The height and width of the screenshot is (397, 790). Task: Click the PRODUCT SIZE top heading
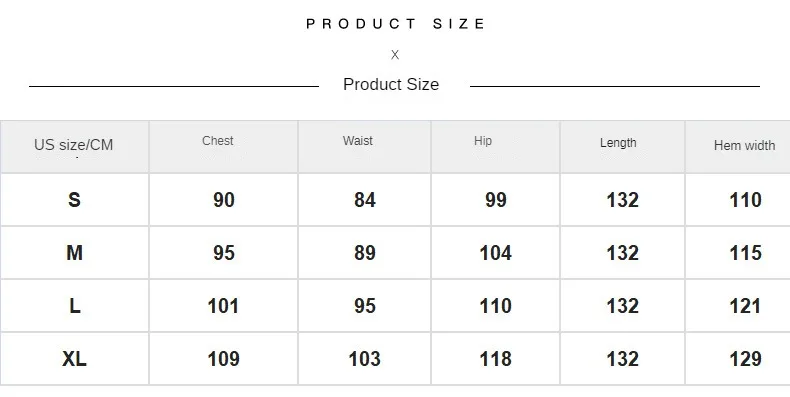[396, 24]
